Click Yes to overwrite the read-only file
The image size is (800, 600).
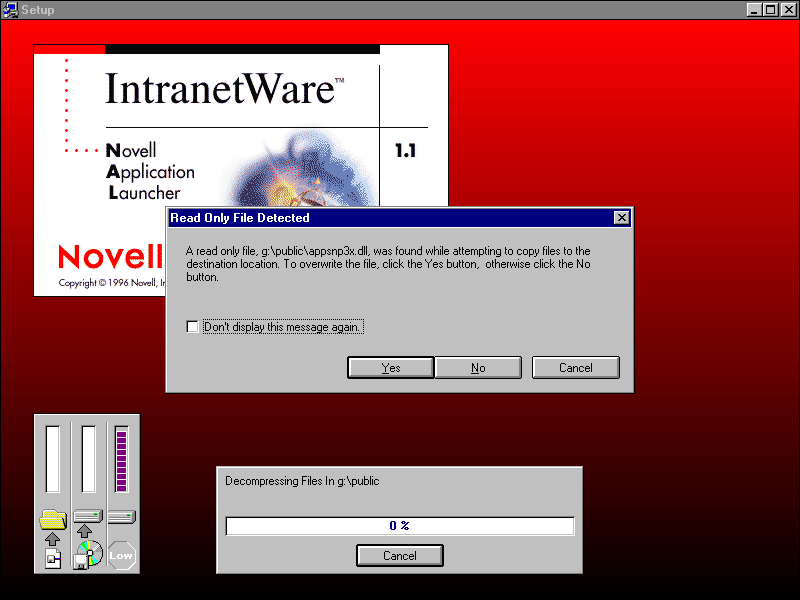[391, 367]
